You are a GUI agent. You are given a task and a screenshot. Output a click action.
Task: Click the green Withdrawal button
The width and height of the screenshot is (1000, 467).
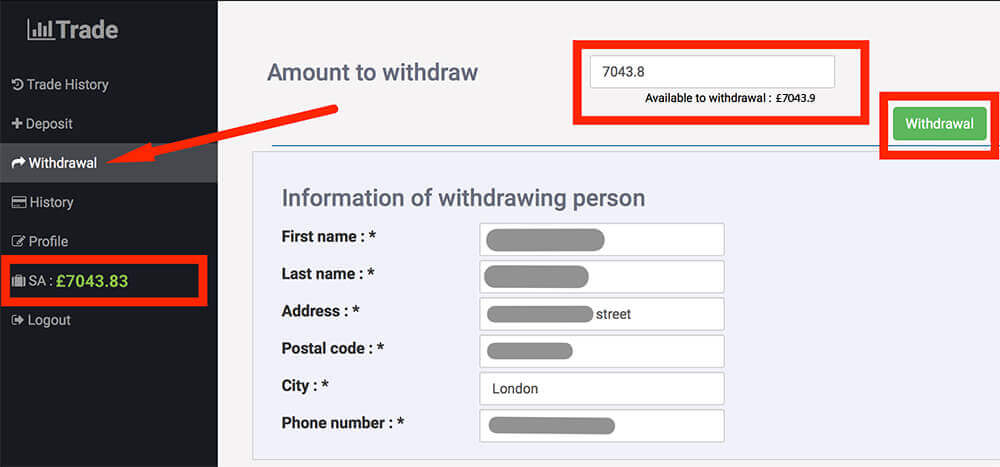(939, 124)
